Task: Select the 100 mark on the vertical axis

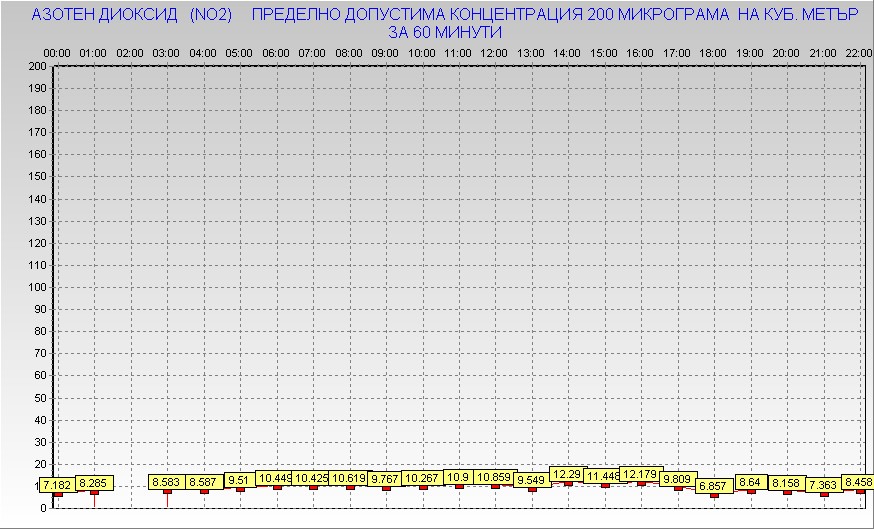Action: [x=37, y=287]
